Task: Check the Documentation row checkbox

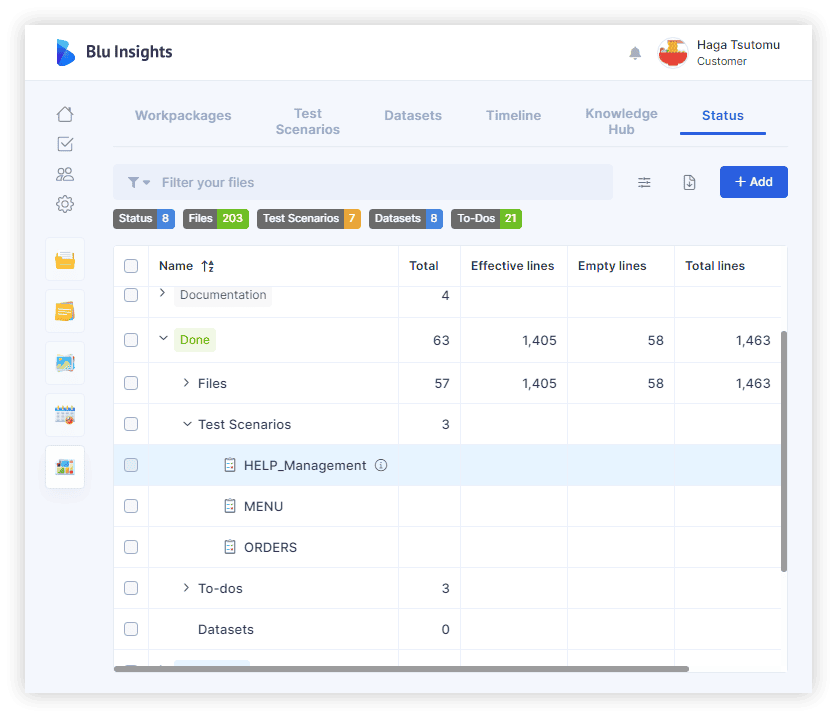Action: (x=131, y=295)
